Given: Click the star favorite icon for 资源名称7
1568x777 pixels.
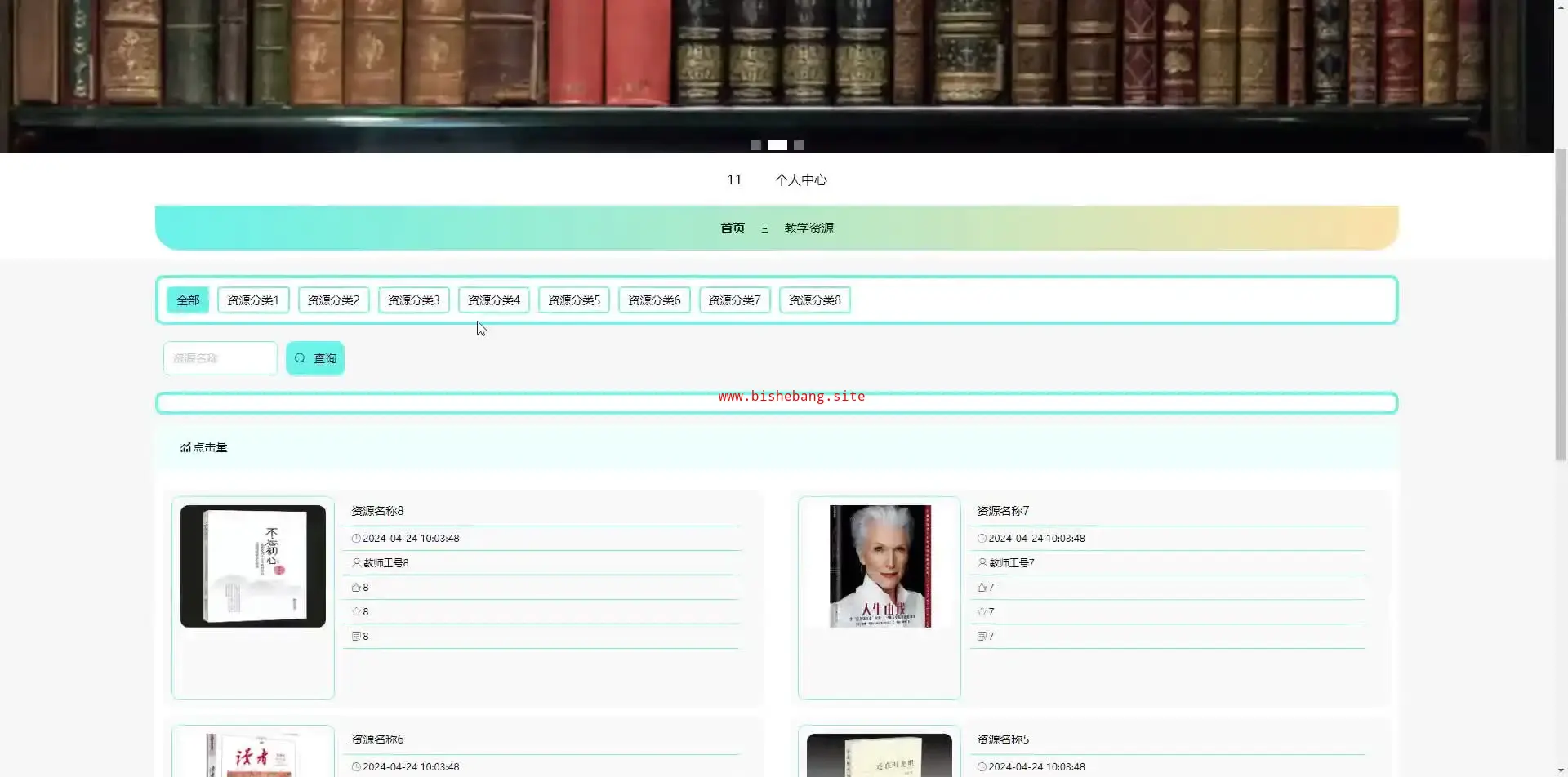Looking at the screenshot, I should click(x=982, y=612).
